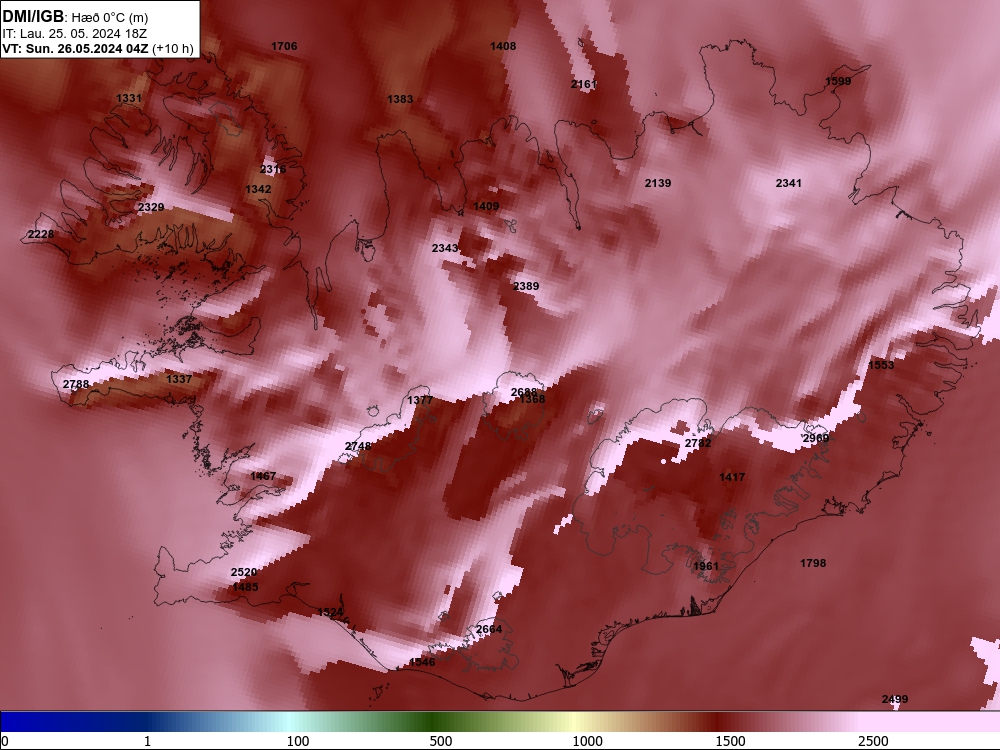Click the map value 2316
Viewport: 1000px width, 750px height.
coord(273,169)
